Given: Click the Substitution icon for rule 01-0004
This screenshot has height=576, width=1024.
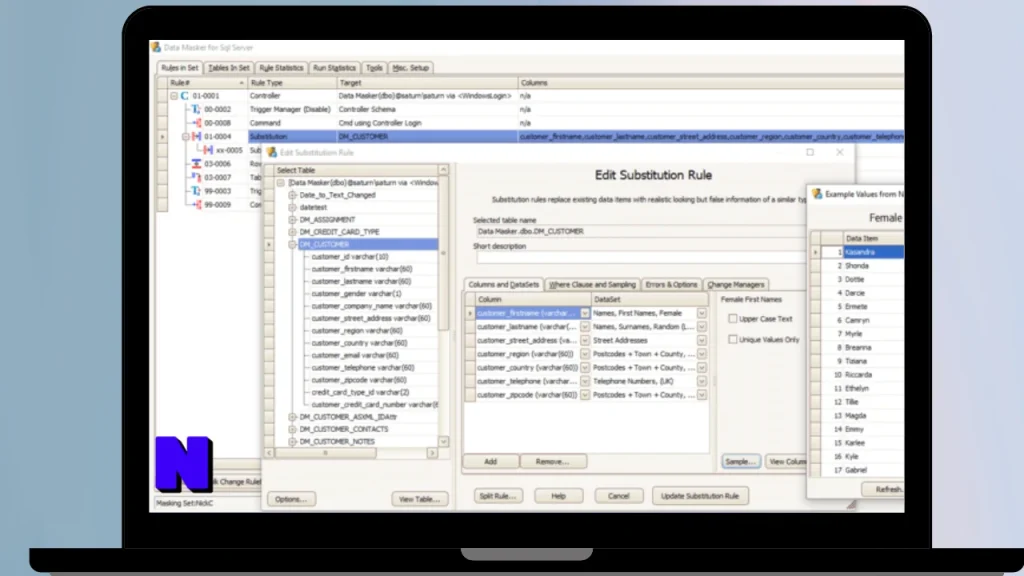Looking at the screenshot, I should click(x=196, y=136).
